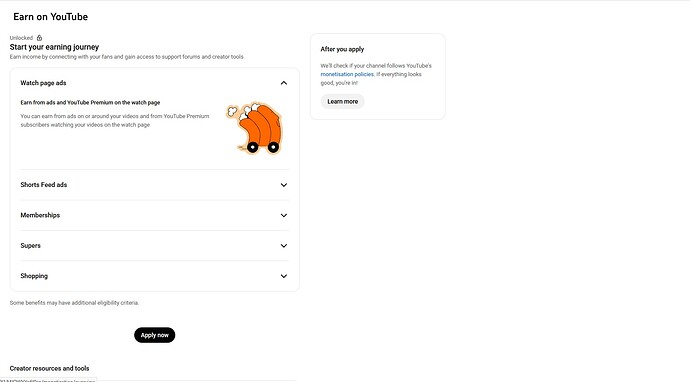Viewport: 690px width, 382px height.
Task: Click the Creator resources and tools heading
Action: click(49, 368)
